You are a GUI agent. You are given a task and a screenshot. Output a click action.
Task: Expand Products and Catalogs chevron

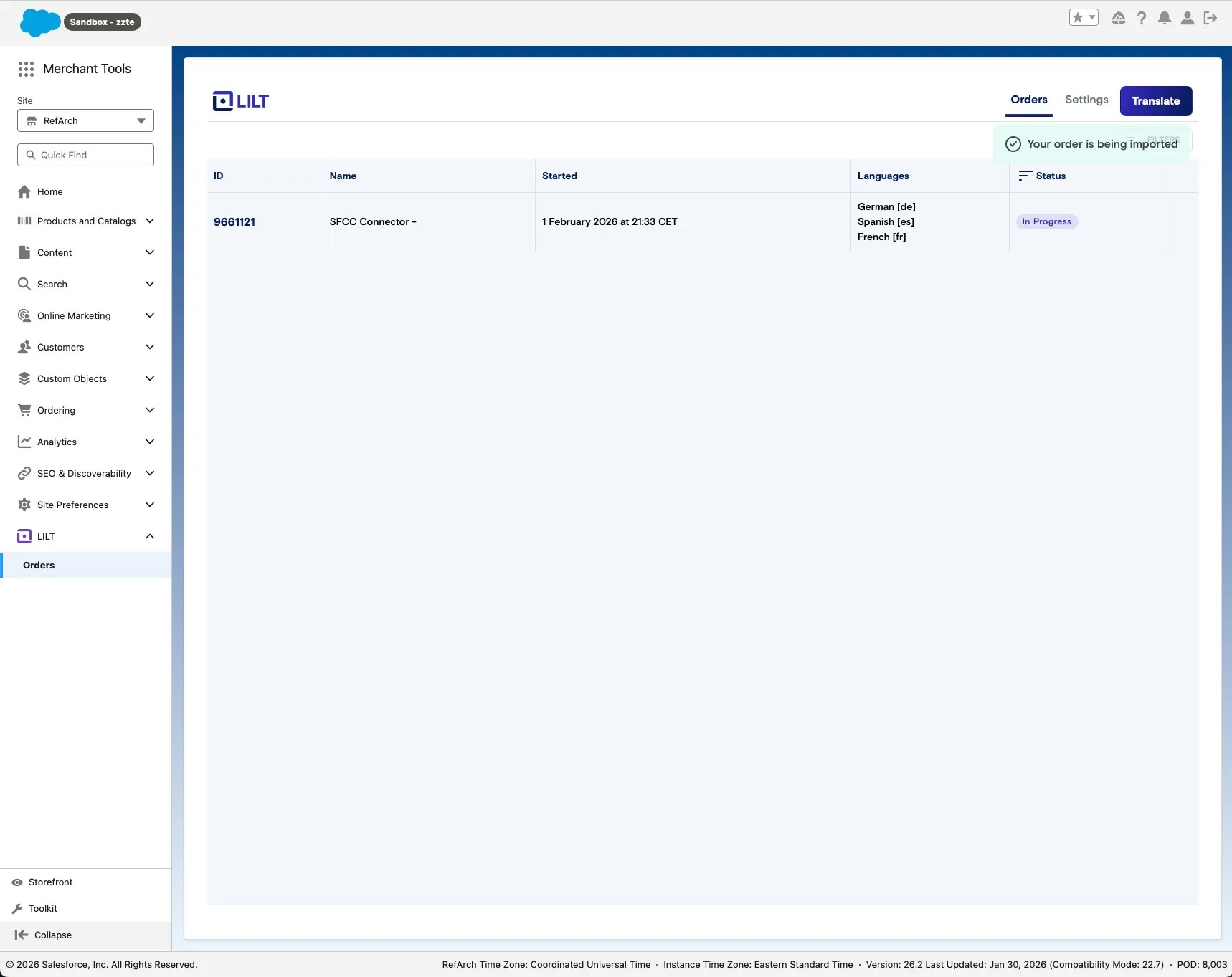pos(150,221)
